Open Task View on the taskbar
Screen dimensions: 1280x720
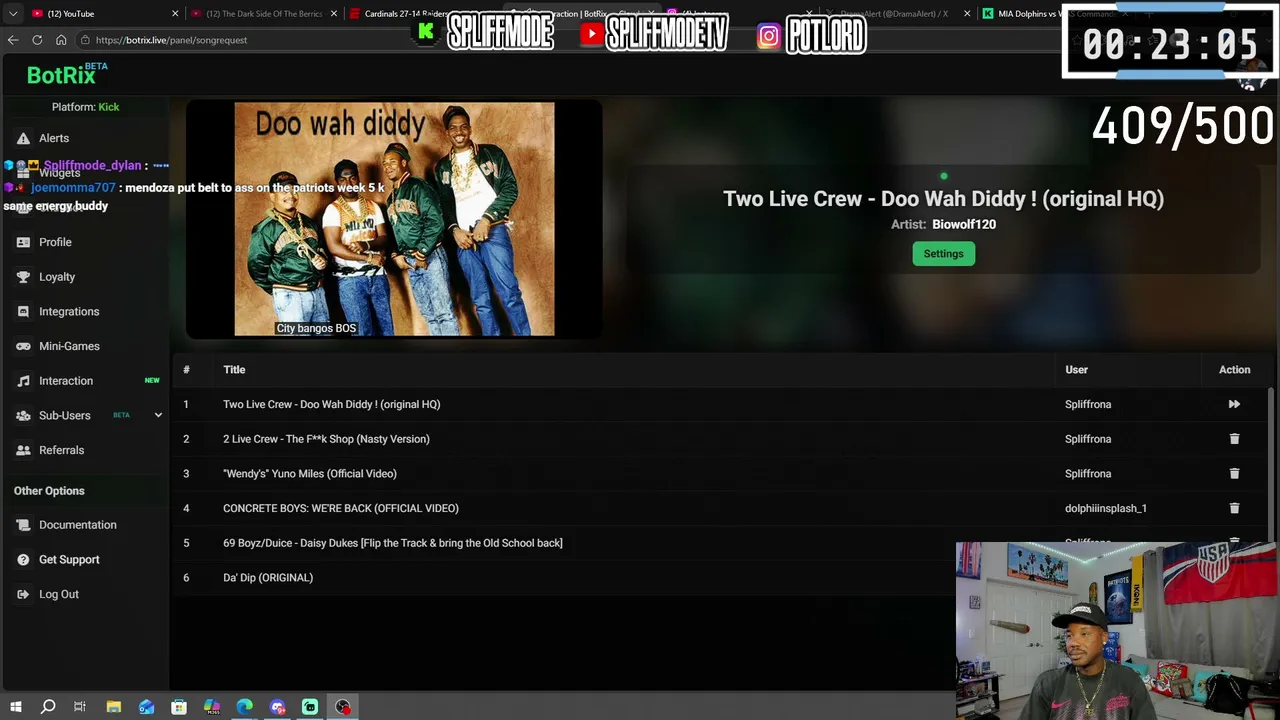(x=80, y=707)
